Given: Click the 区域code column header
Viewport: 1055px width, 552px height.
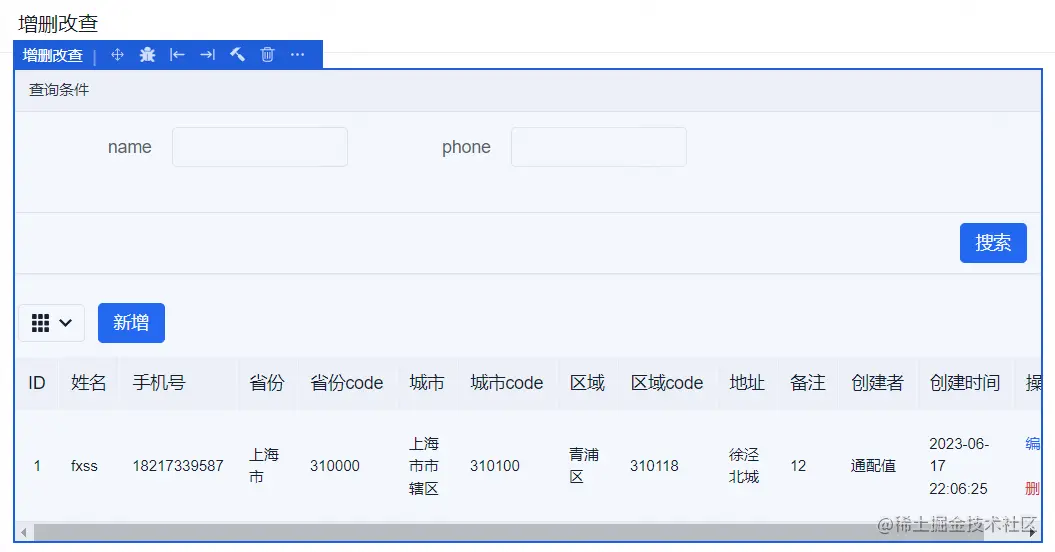Looking at the screenshot, I should coord(667,383).
